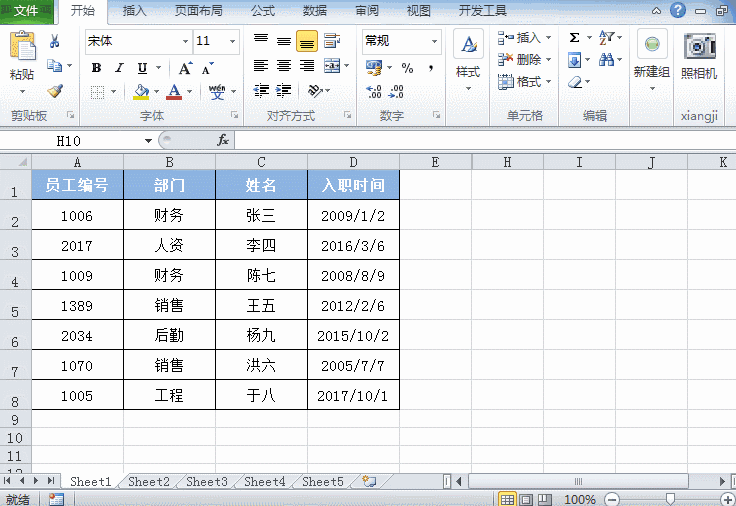The image size is (736, 506).
Task: Click the Clear eraser icon
Action: (575, 82)
